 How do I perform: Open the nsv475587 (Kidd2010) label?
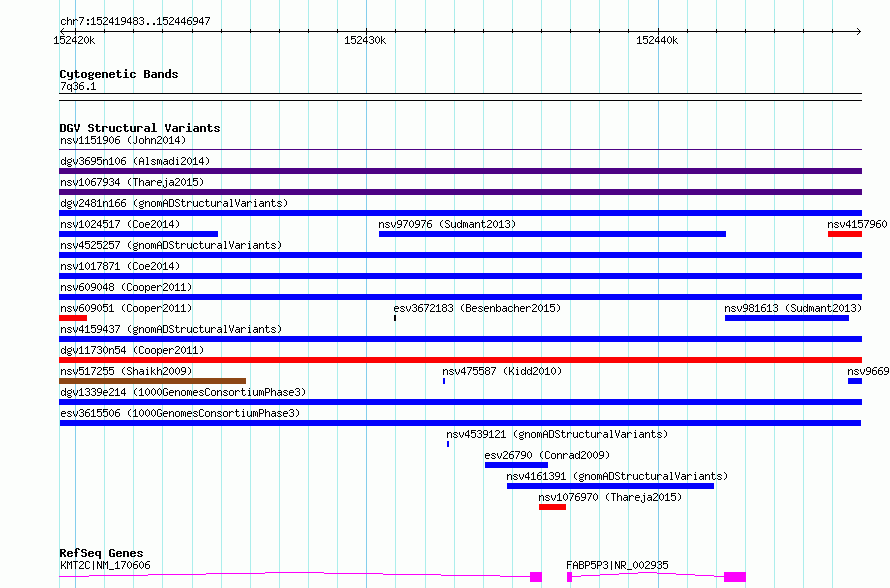point(502,371)
